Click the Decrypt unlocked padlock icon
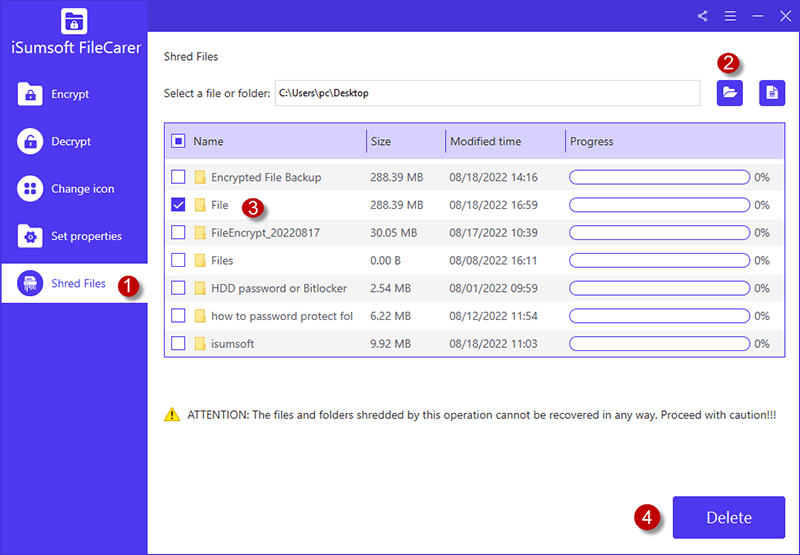Screen dimensions: 800x555 pos(30,141)
